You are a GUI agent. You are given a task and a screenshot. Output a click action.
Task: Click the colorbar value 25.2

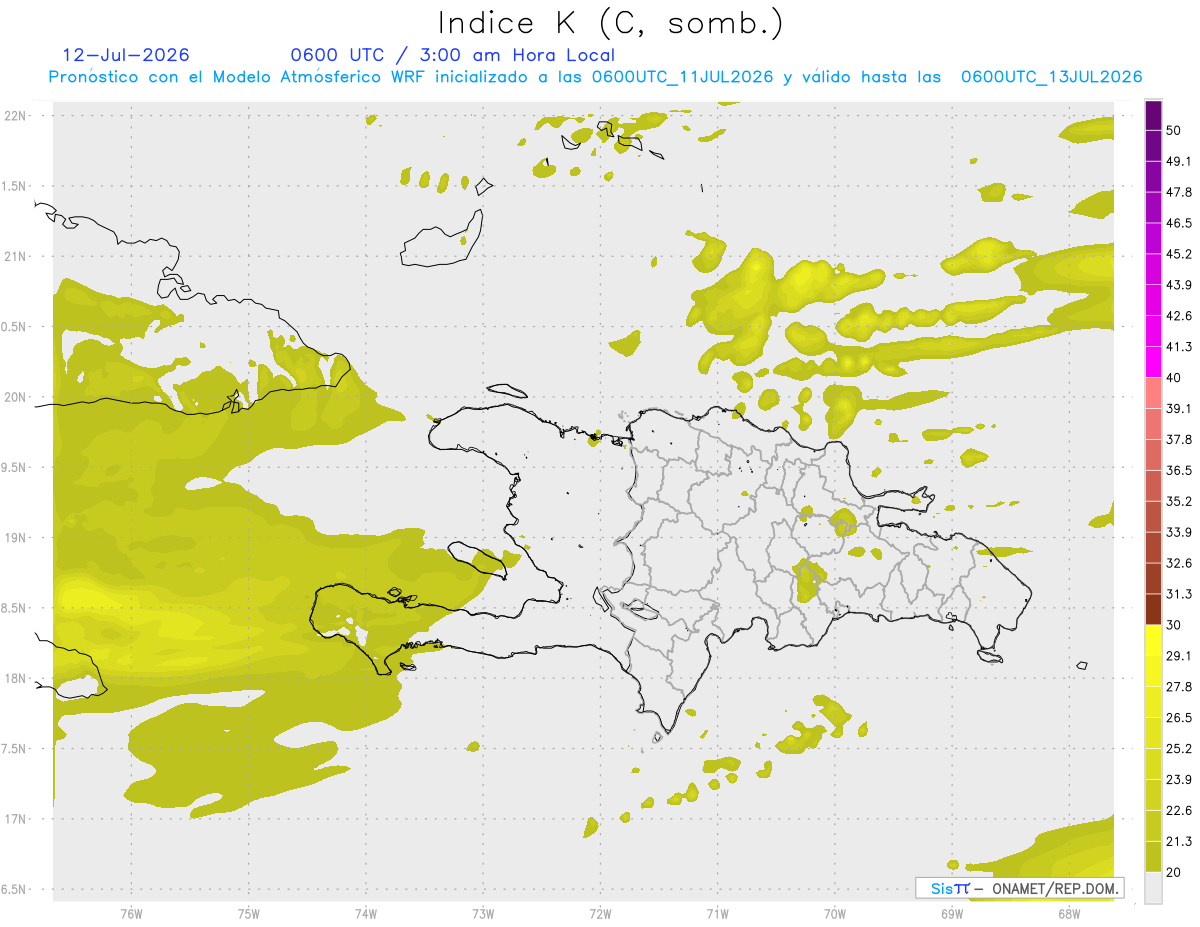[x=1179, y=749]
